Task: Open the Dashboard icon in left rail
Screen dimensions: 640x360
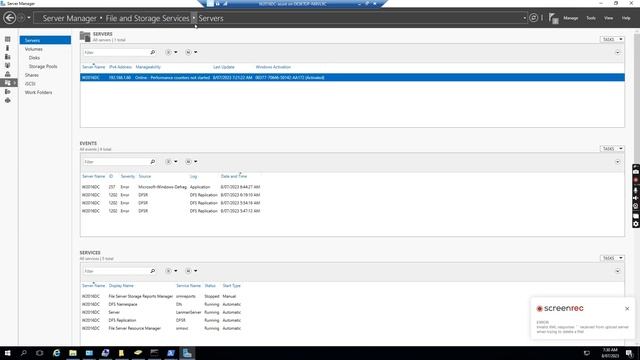Action: [7, 39]
